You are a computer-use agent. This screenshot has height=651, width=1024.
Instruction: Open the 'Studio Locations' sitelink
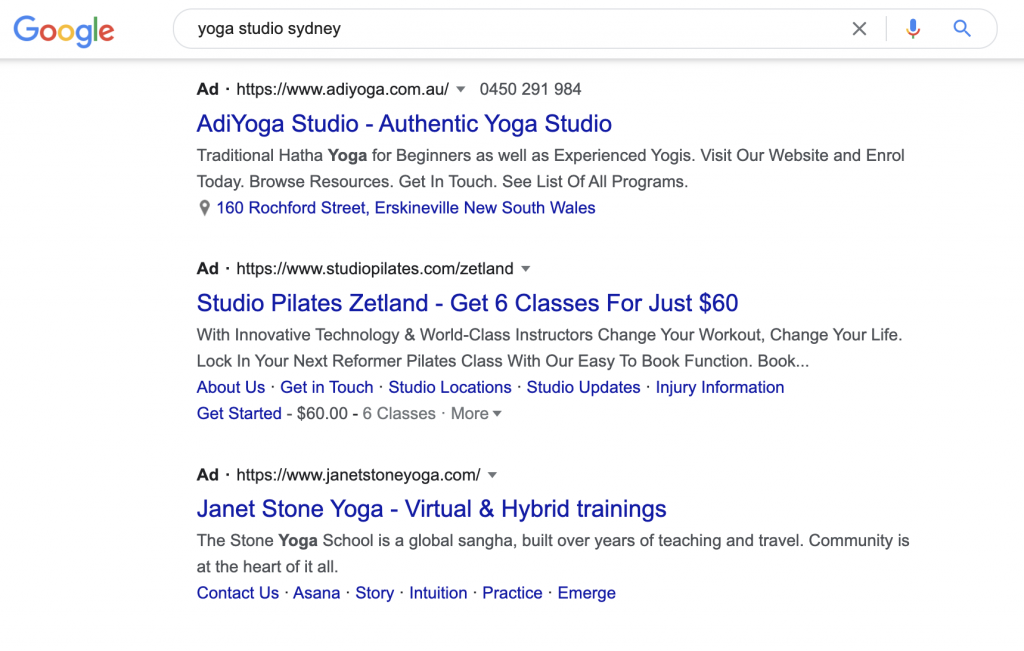[450, 387]
